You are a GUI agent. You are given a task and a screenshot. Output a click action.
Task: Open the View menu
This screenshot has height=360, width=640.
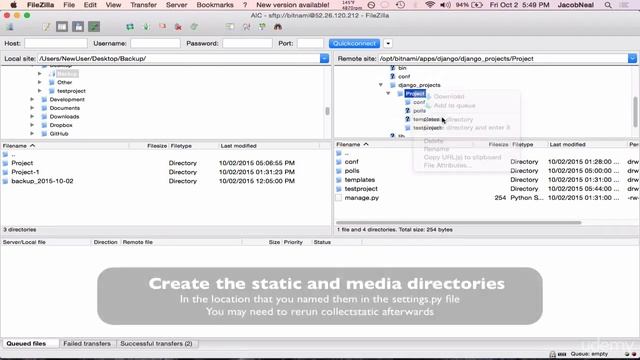tap(113, 5)
